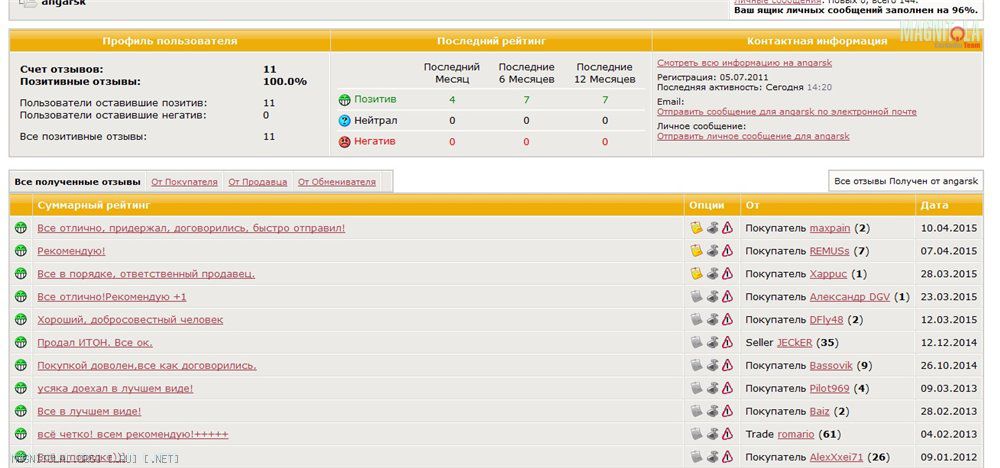1000x468 pixels.
Task: Open 'Смотреть всю информацию на angarsk' link
Action: pyautogui.click(x=744, y=63)
